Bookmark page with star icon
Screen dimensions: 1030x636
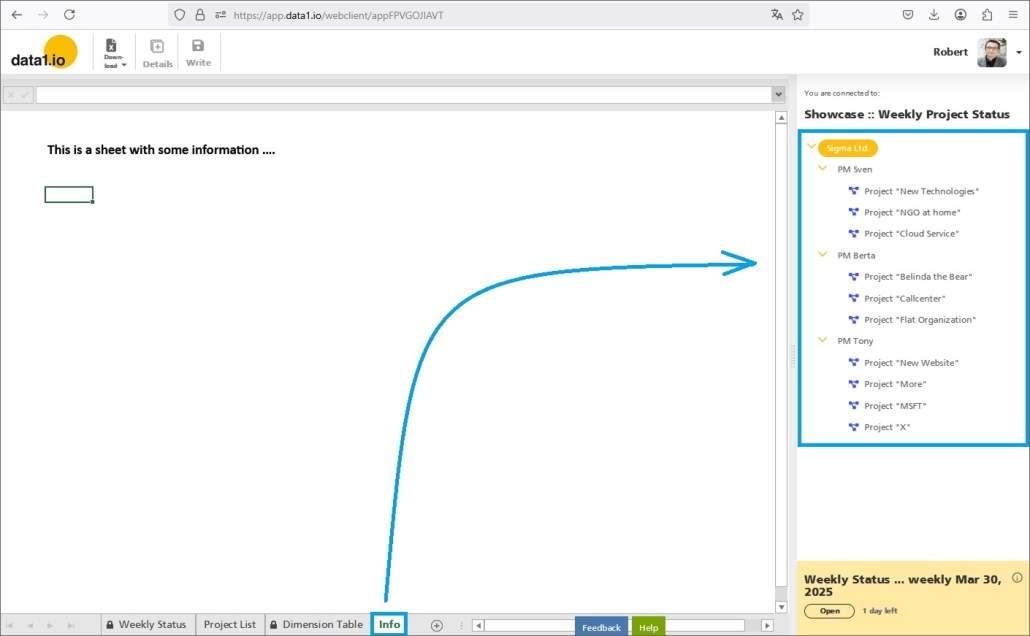(798, 15)
